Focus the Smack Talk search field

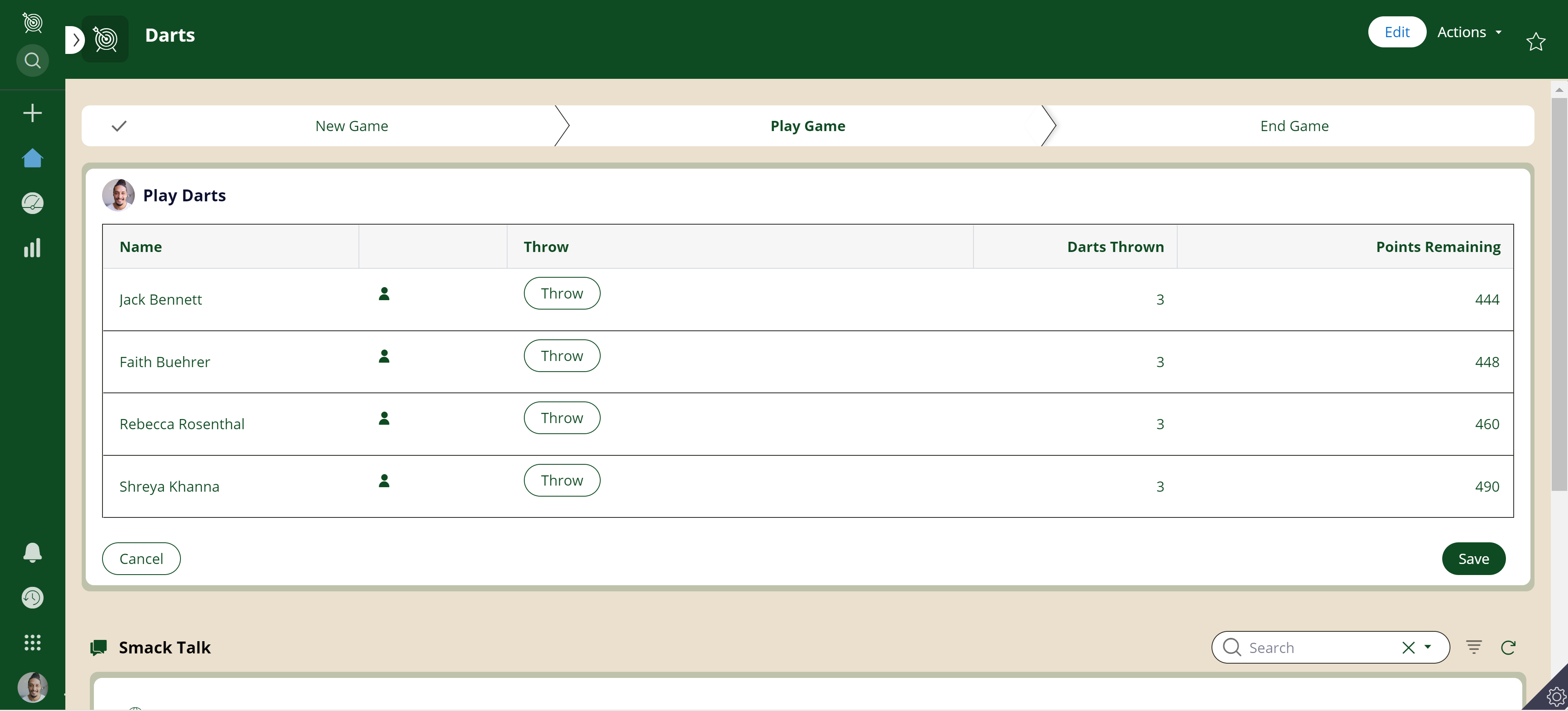1315,648
